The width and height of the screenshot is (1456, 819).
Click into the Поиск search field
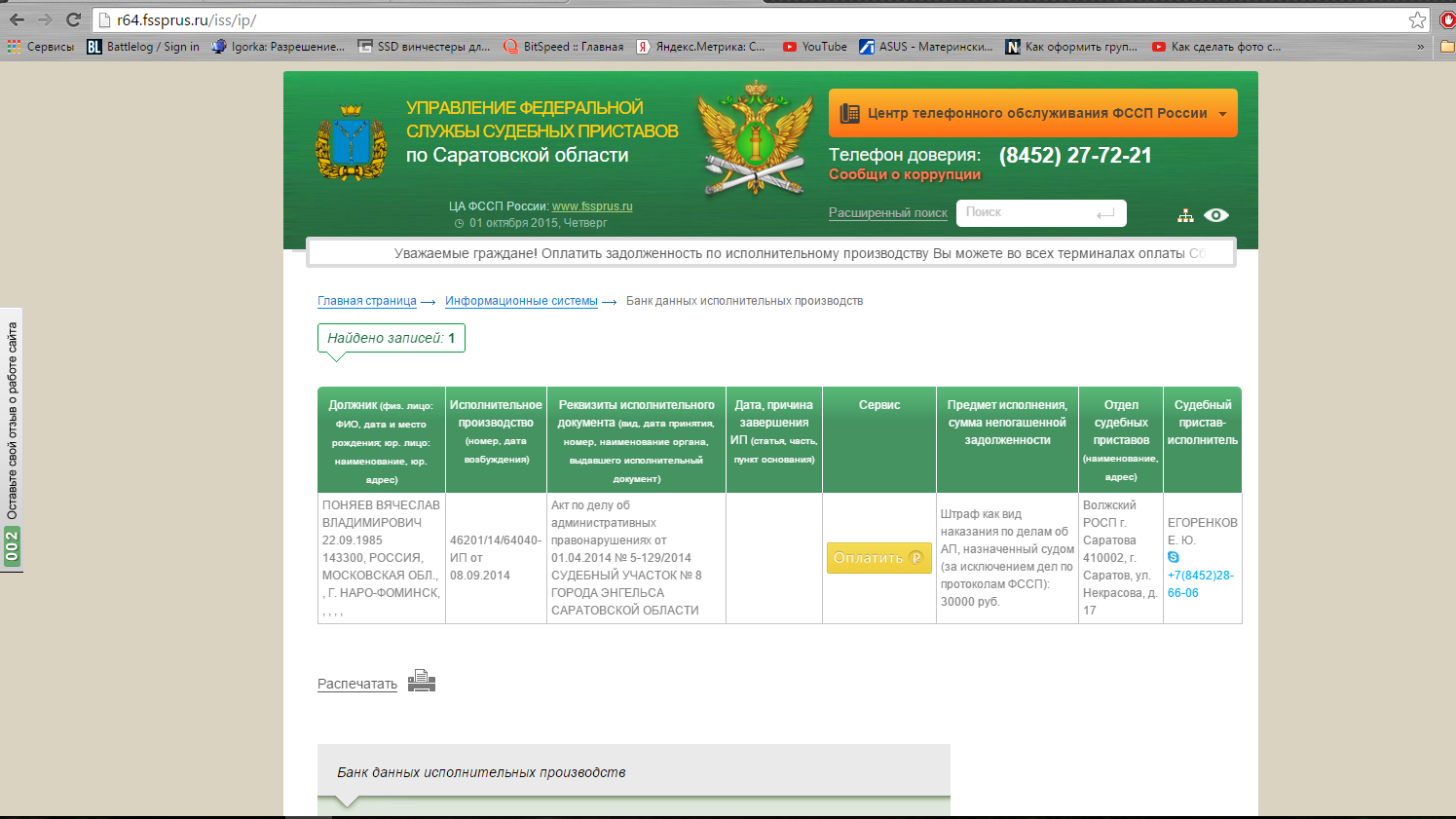point(1027,212)
